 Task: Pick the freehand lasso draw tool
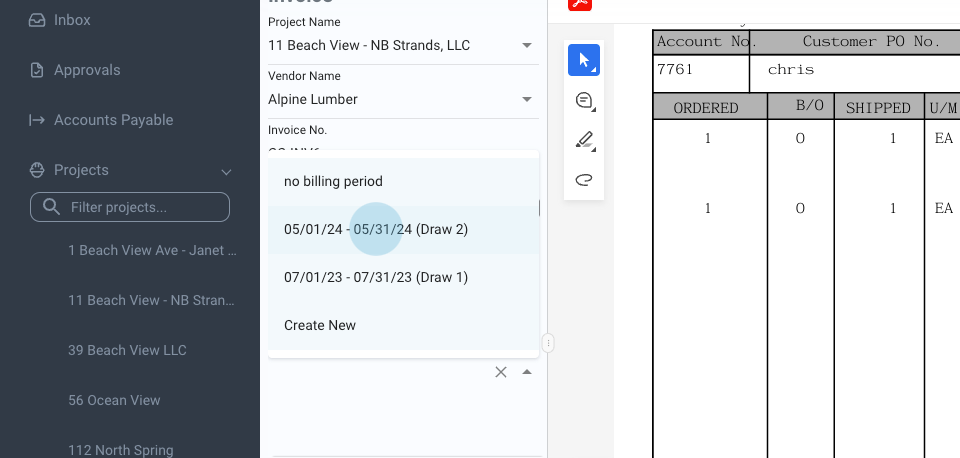584,180
